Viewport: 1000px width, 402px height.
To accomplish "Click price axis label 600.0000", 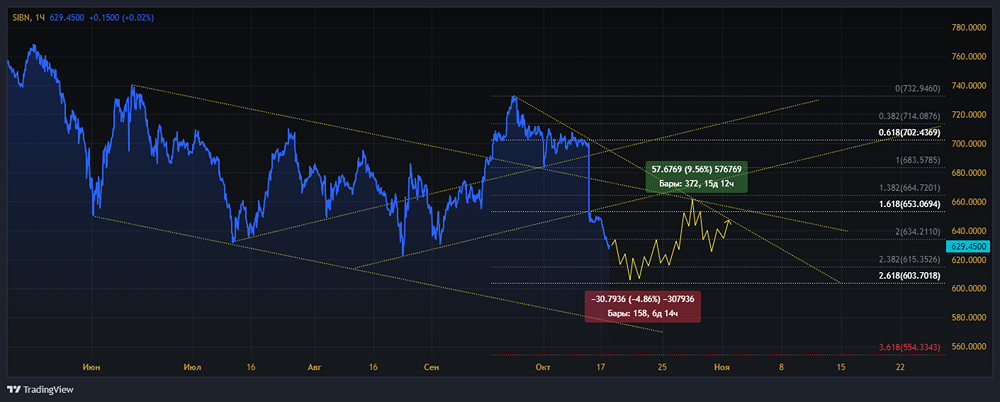I will click(968, 288).
